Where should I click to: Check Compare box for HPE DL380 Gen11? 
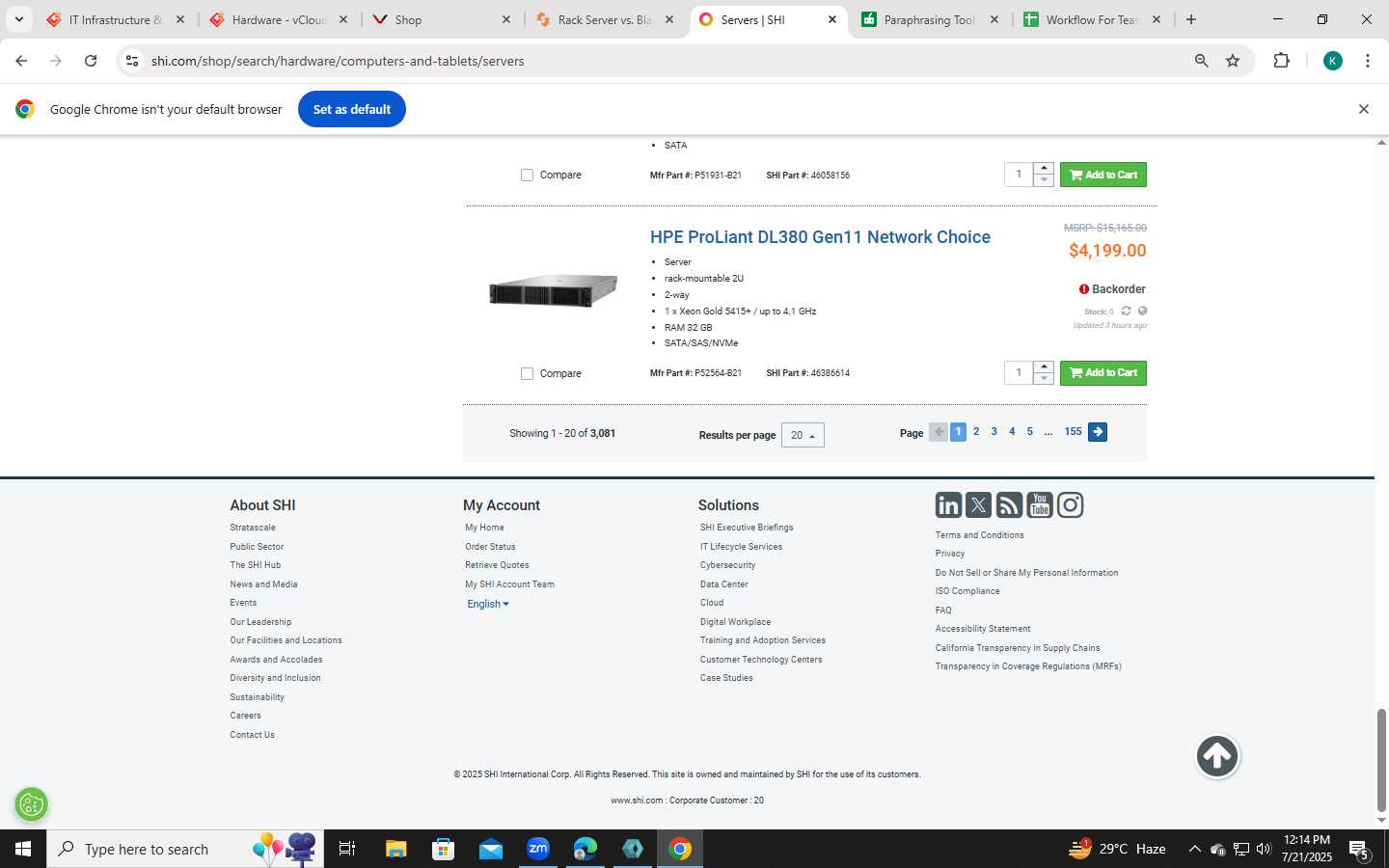pos(527,373)
